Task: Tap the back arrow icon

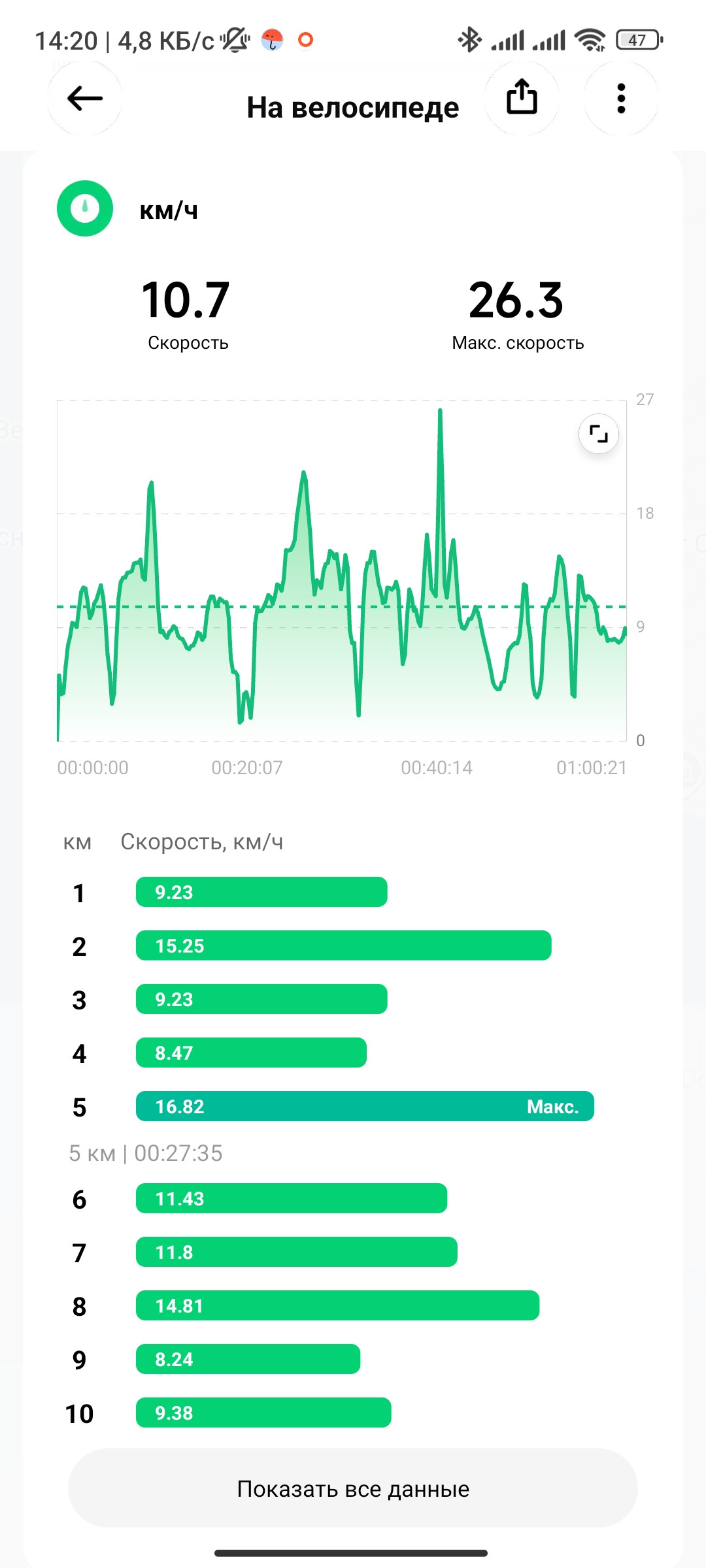Action: [x=85, y=99]
